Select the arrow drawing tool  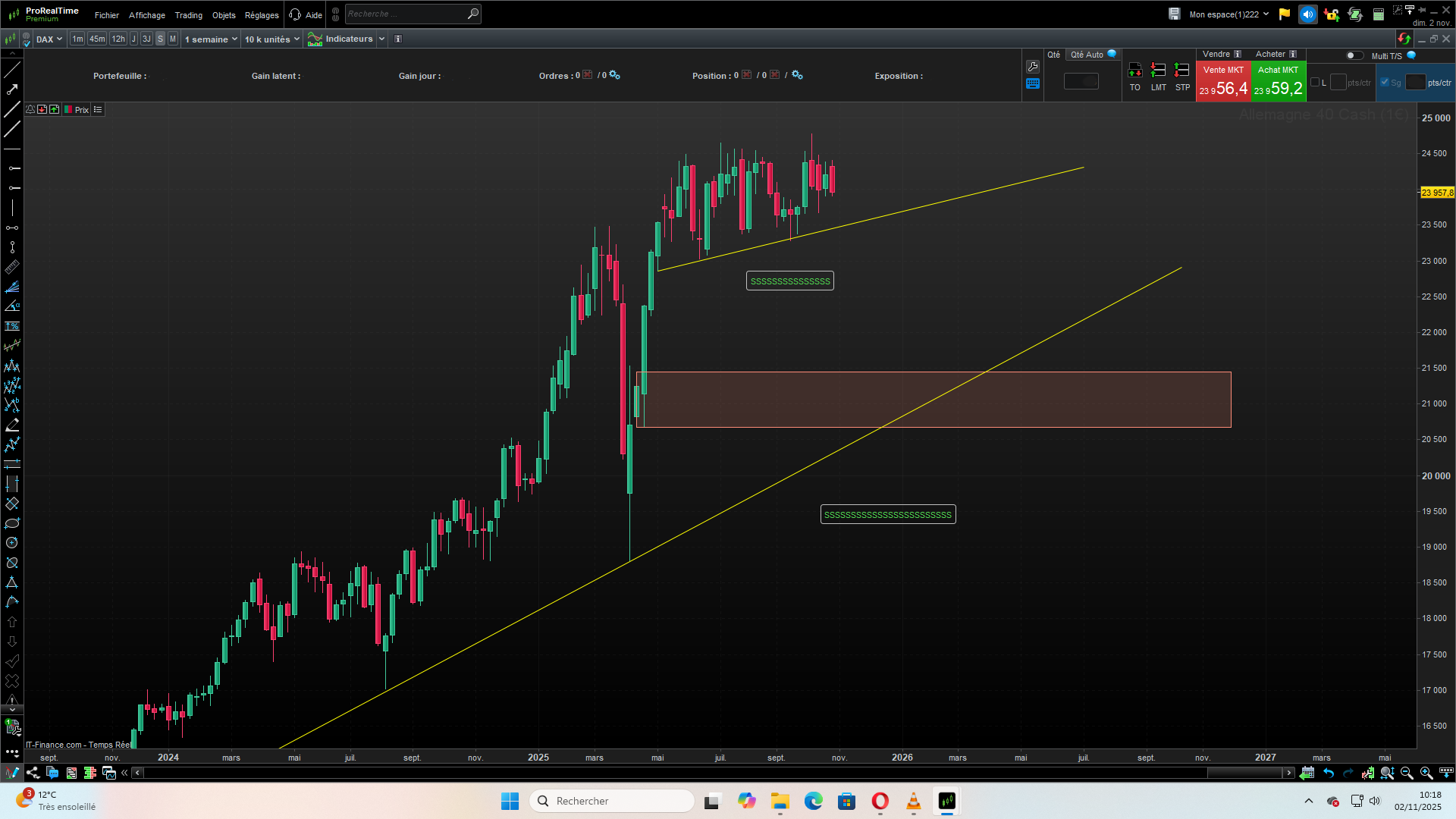(12, 89)
